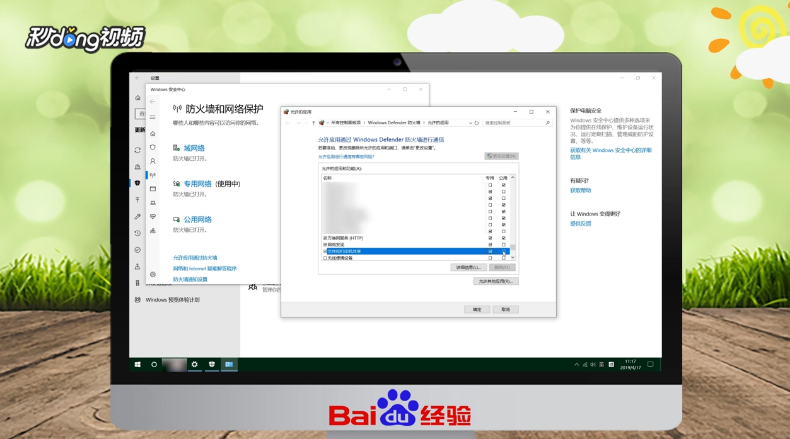Open volume speaker icon in system tray
Image resolution: width=790 pixels, height=439 pixels.
tap(593, 364)
